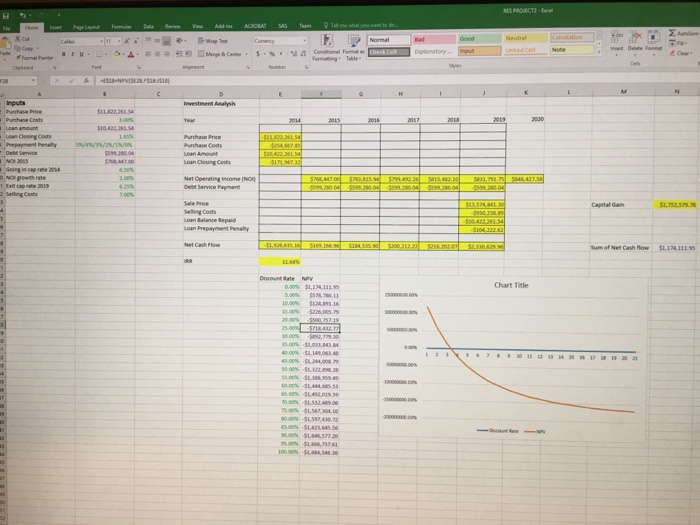Expand the cell styles gallery
The height and width of the screenshot is (525, 700).
[600, 52]
